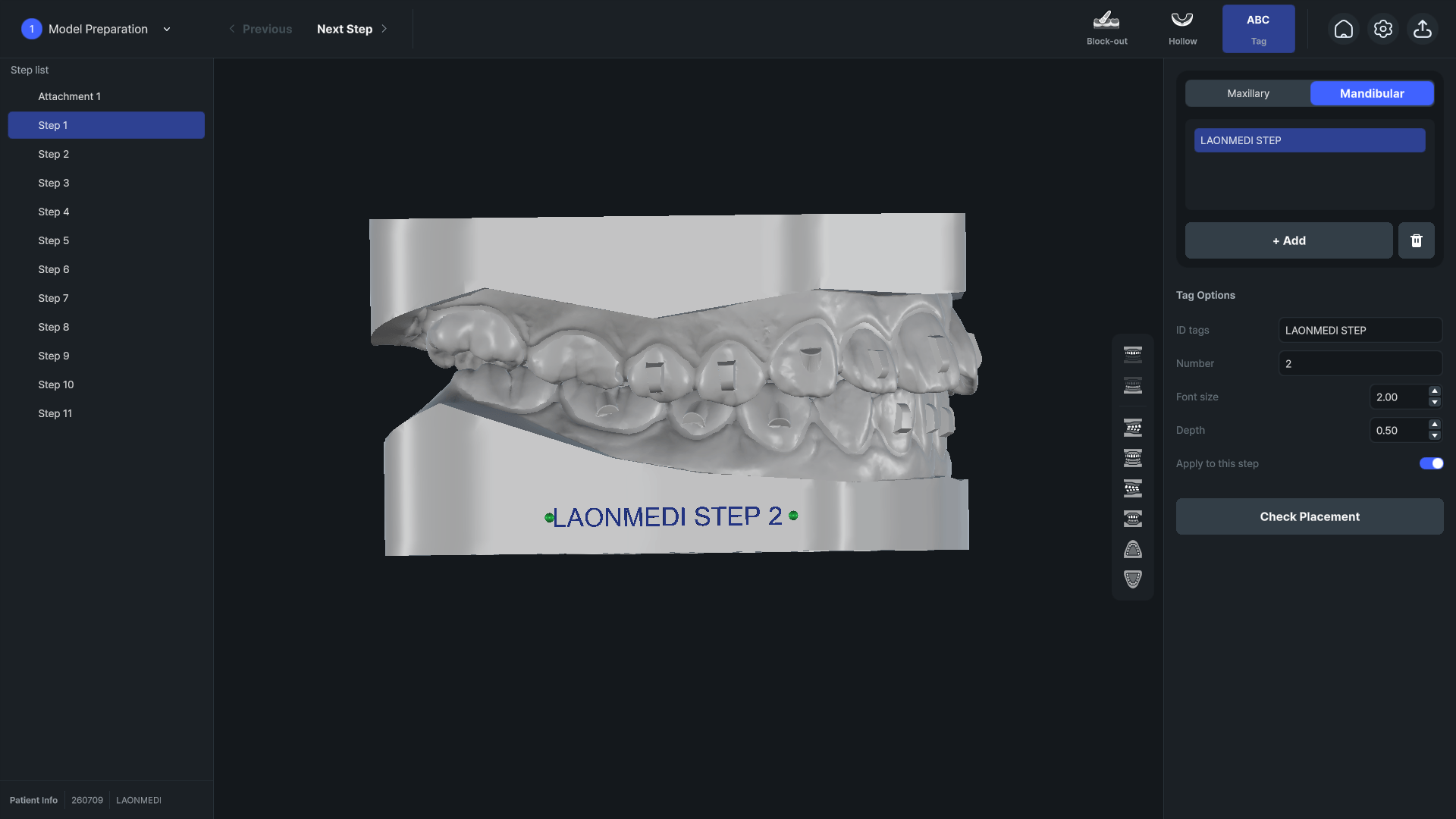The image size is (1456, 819).
Task: Select LAONMEDI STEP tag in list
Action: tap(1309, 140)
